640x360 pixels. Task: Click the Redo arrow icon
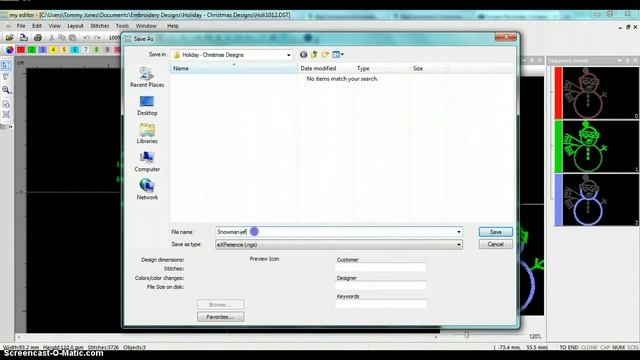[x=97, y=38]
